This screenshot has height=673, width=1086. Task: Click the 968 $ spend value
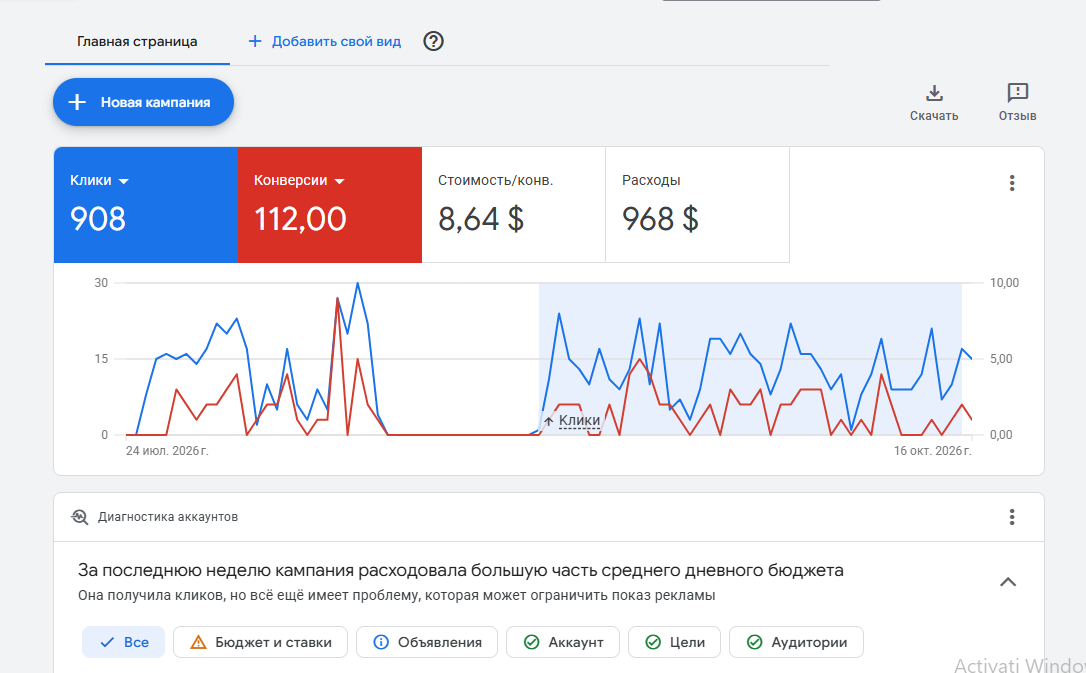(x=660, y=219)
